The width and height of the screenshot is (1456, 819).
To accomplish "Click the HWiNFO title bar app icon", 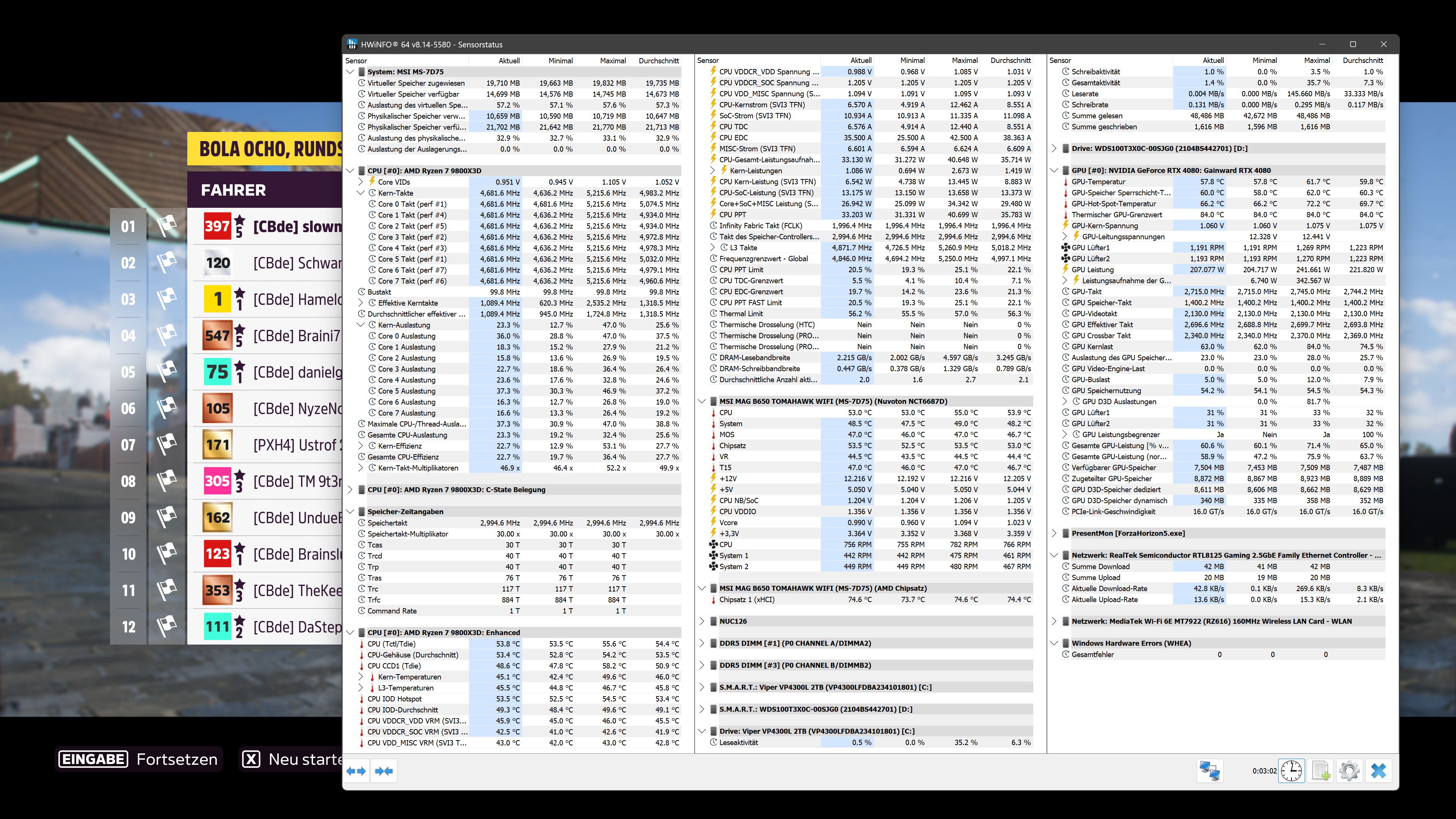I will click(x=352, y=44).
